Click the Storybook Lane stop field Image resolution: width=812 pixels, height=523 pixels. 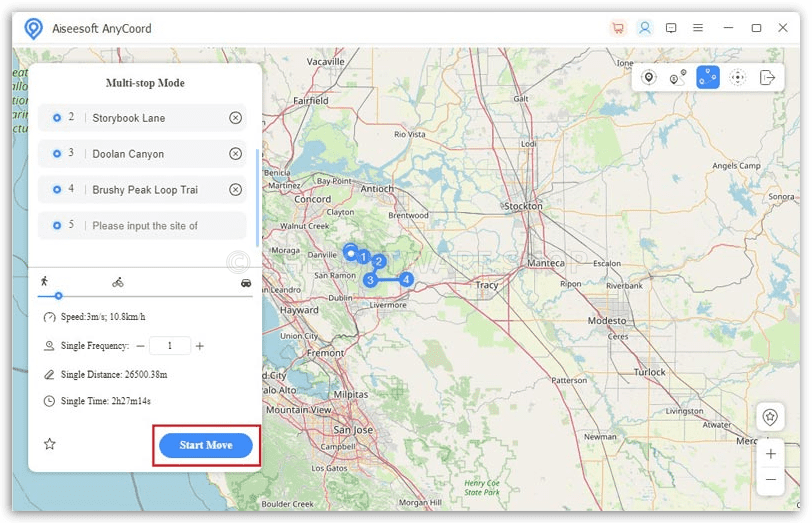(142, 118)
